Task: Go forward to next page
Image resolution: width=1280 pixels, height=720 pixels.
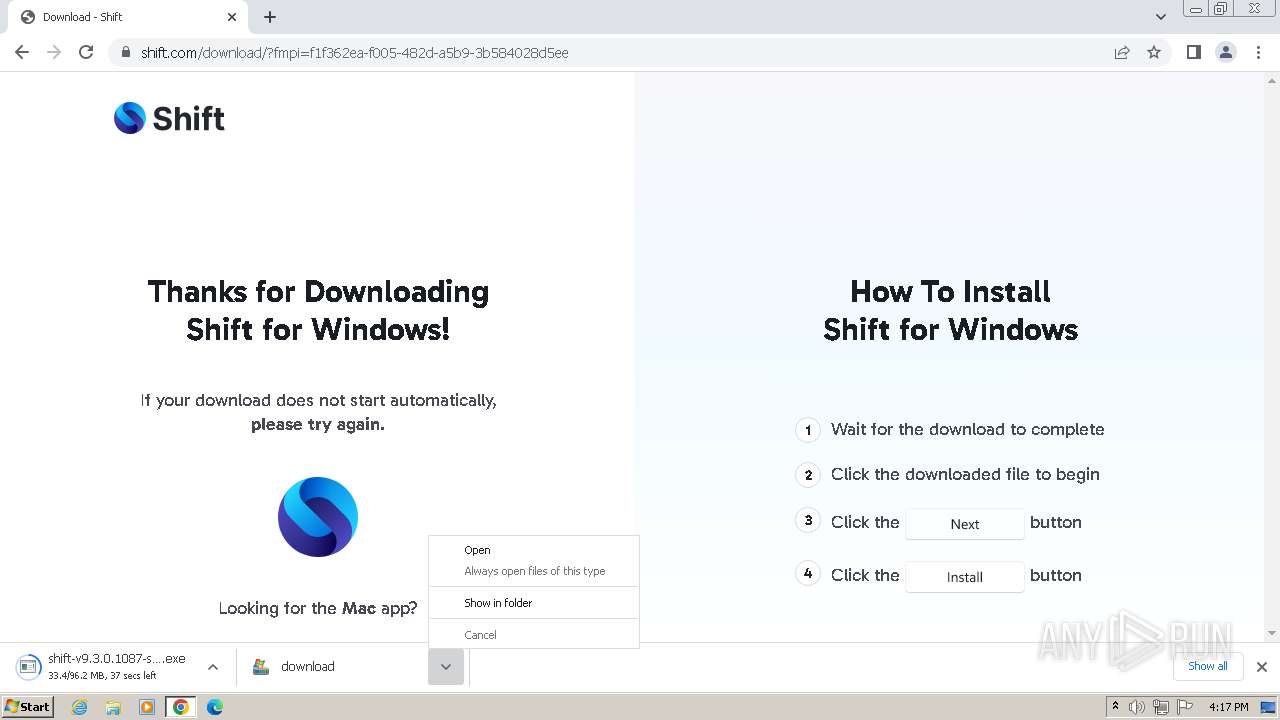Action: [54, 52]
